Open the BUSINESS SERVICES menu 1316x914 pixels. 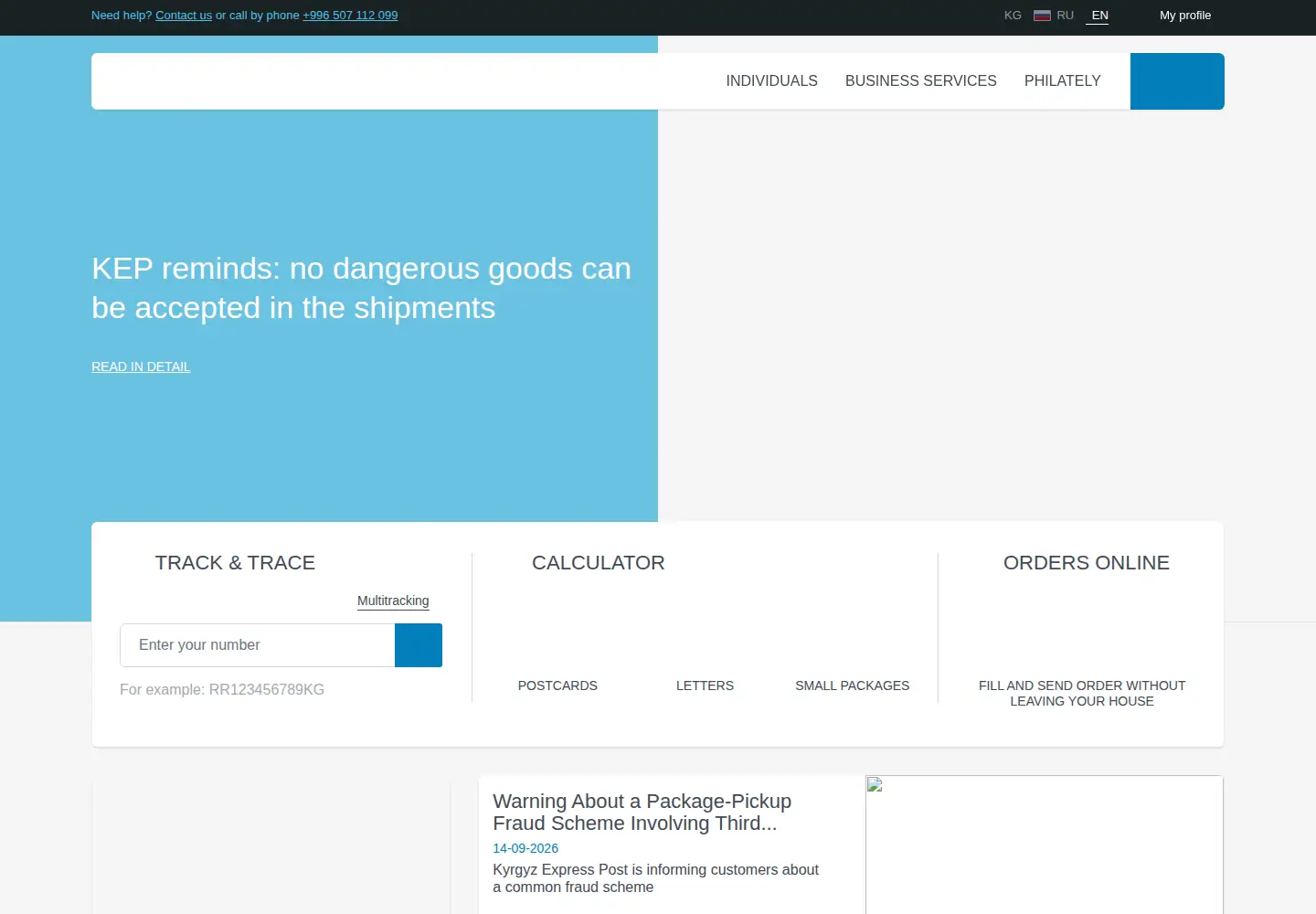[x=921, y=81]
